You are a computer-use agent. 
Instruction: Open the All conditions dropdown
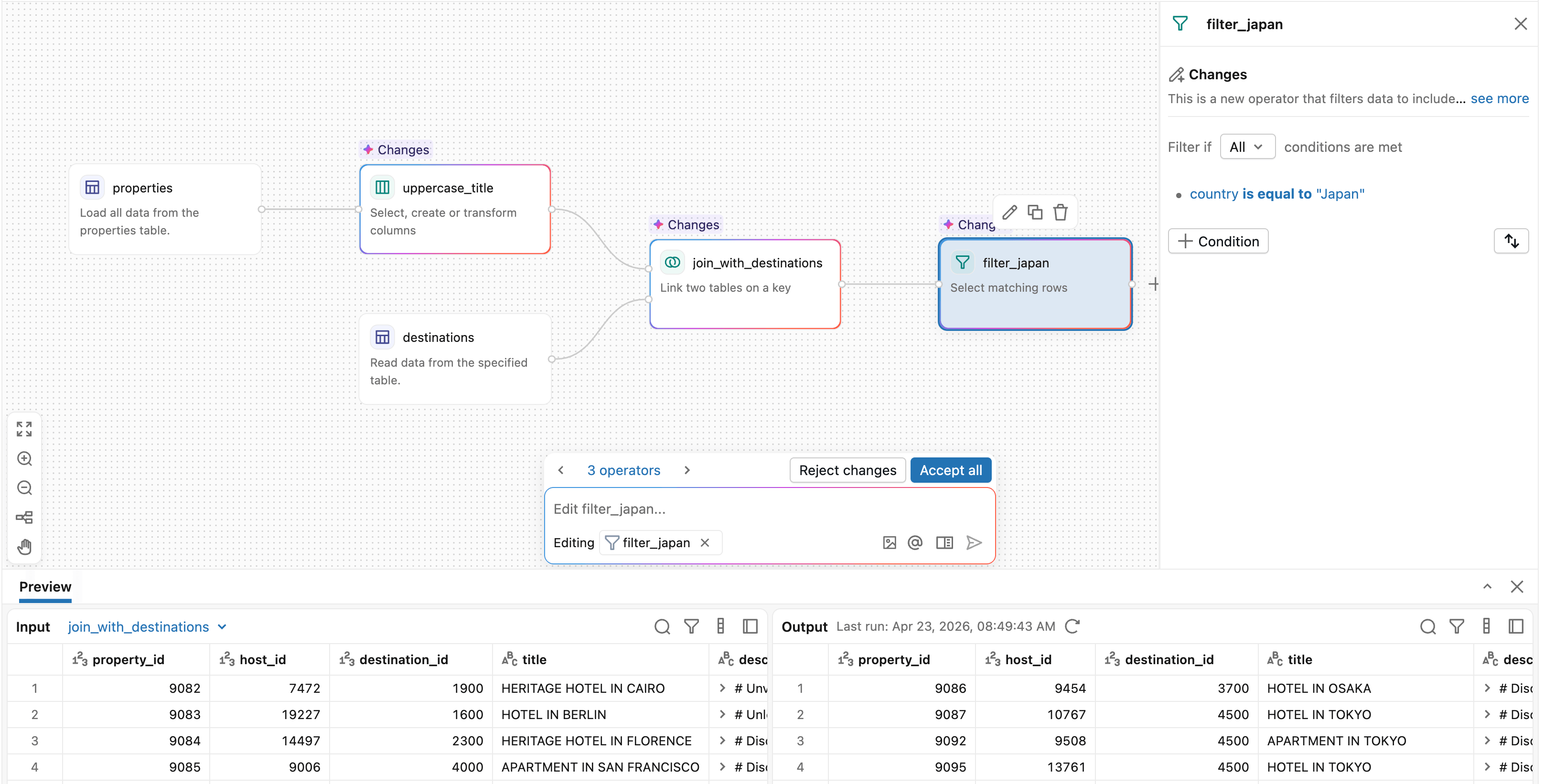1247,147
